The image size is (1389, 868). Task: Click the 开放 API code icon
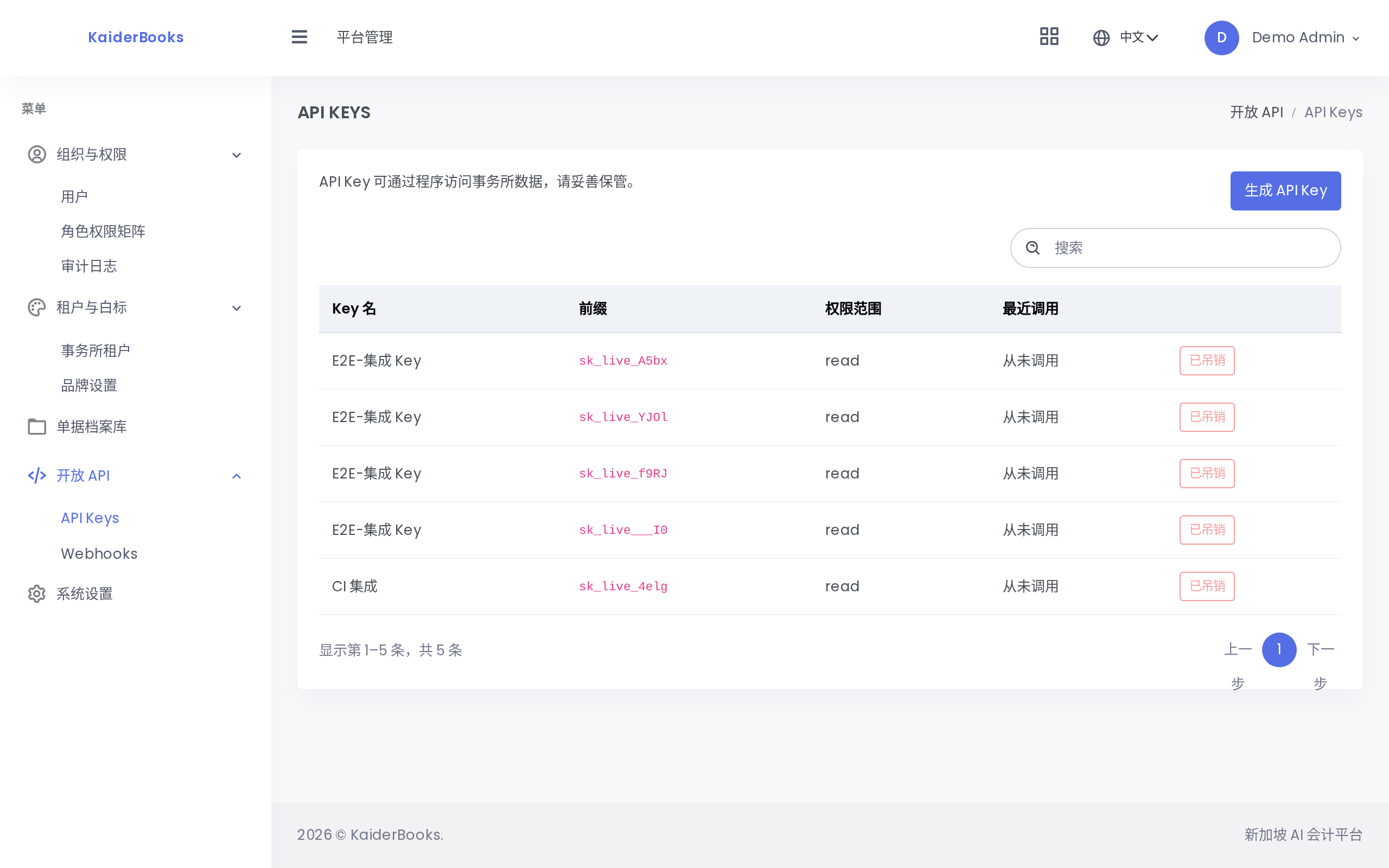tap(37, 475)
